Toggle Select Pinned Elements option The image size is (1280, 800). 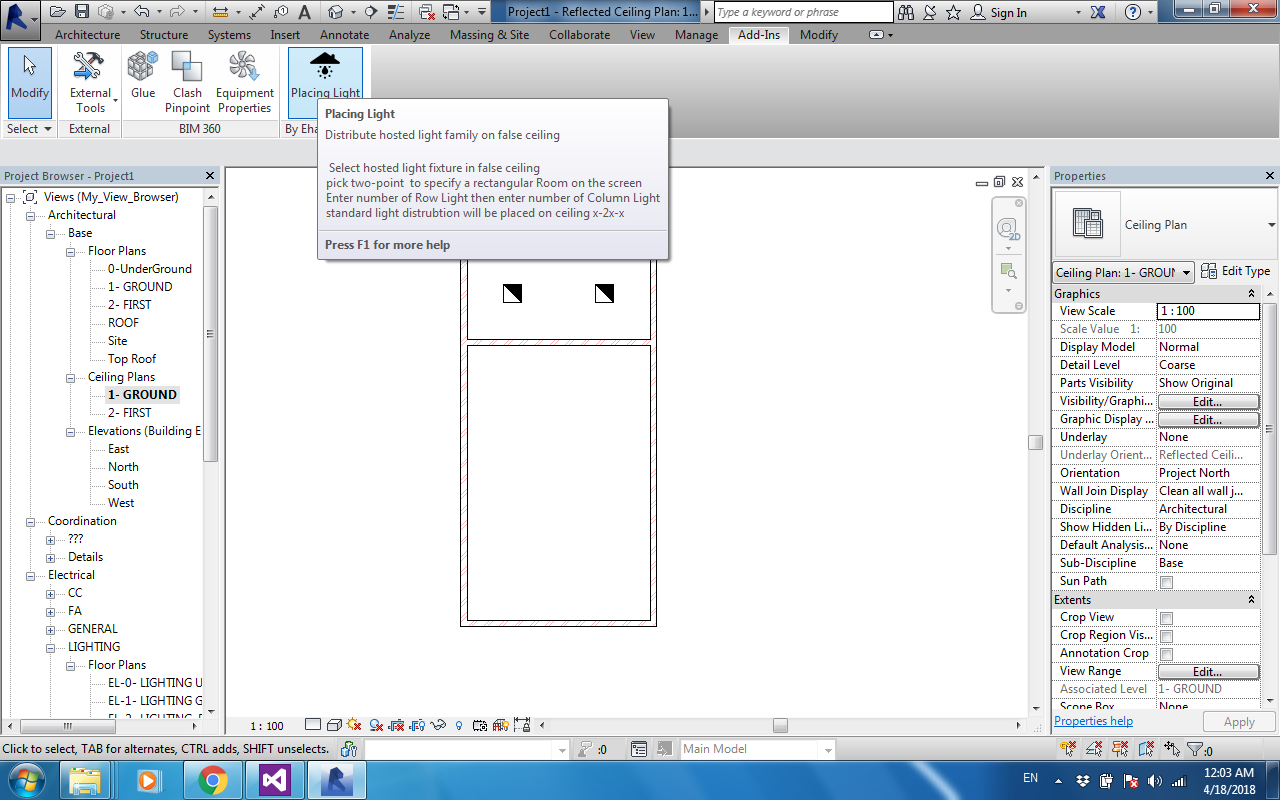click(x=1121, y=749)
